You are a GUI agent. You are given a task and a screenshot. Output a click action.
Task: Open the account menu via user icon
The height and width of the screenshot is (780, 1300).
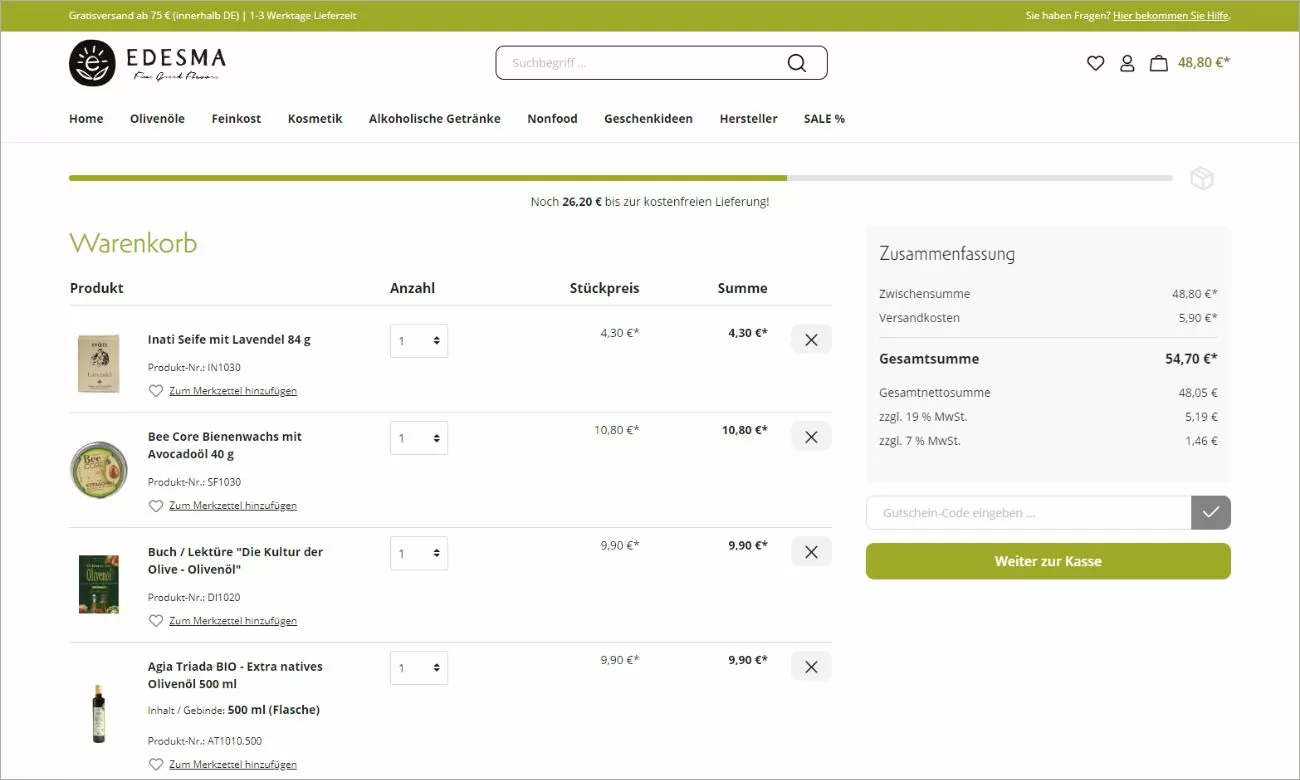click(1127, 62)
